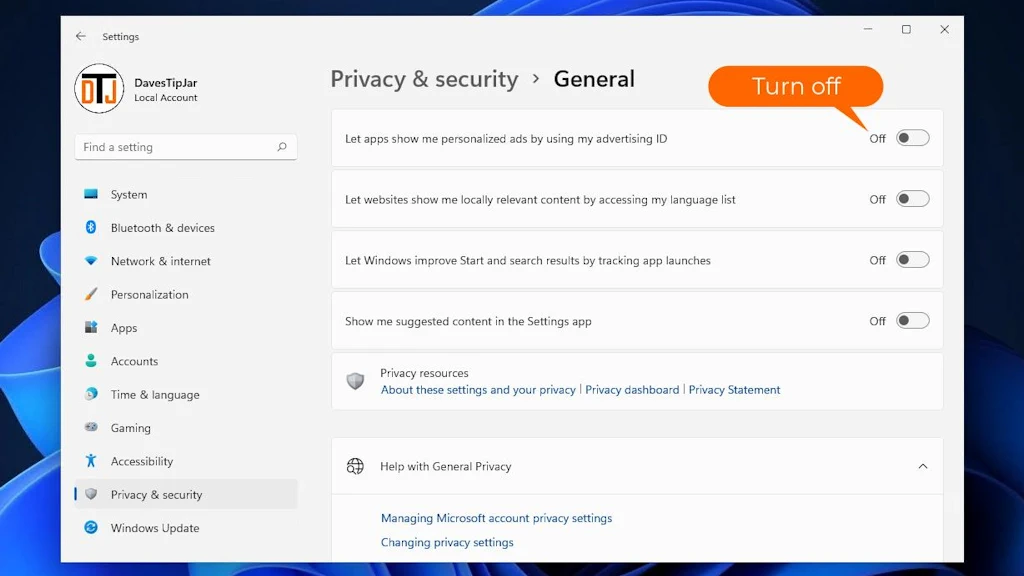Open Personalization via its paintbrush icon
1024x576 pixels.
91,294
